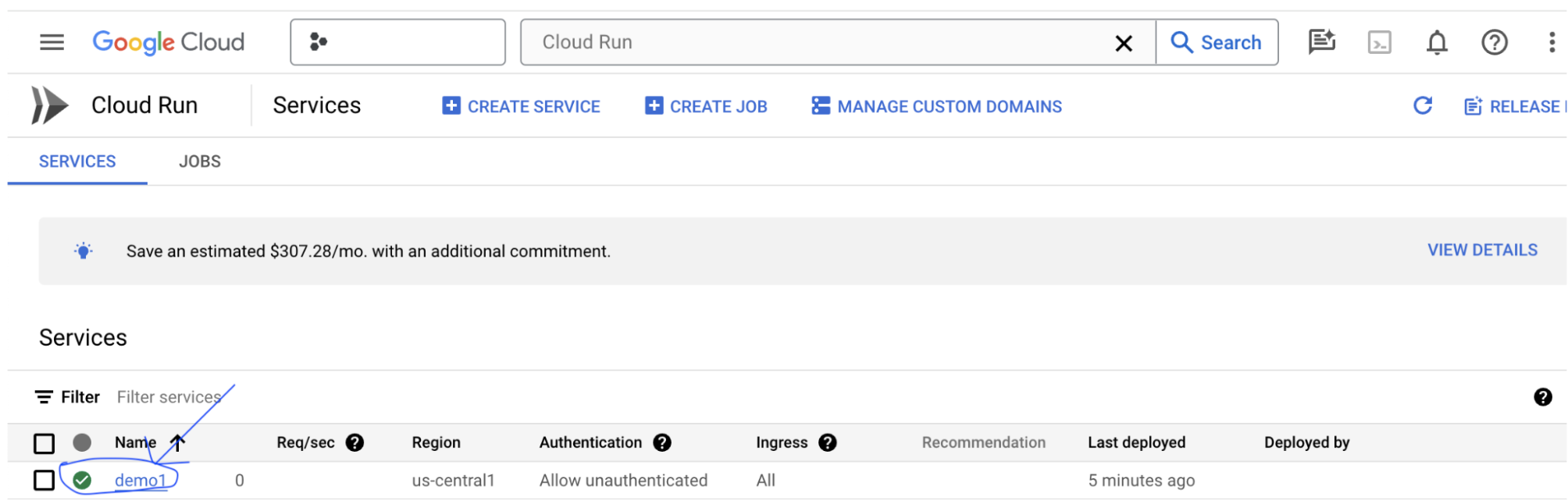This screenshot has width=1568, height=504.
Task: Sort by Name column arrow
Action: 178,442
